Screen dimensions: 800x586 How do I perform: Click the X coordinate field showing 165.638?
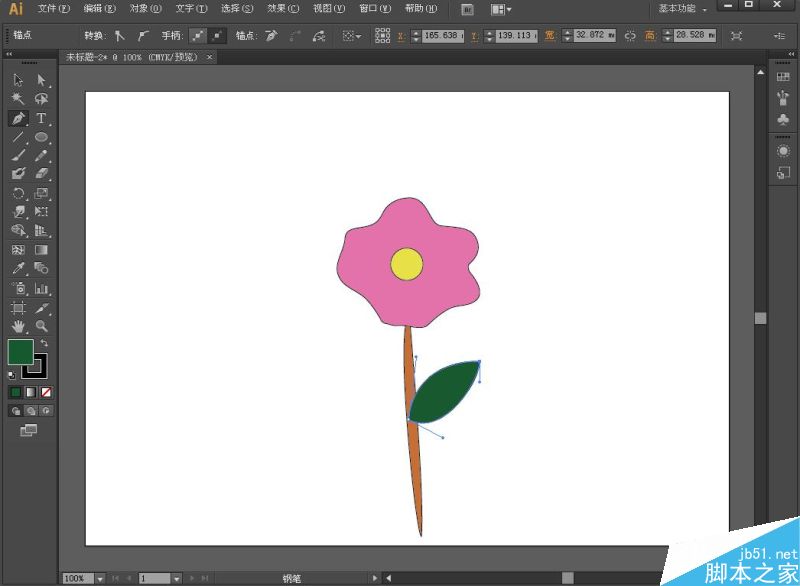coord(442,35)
